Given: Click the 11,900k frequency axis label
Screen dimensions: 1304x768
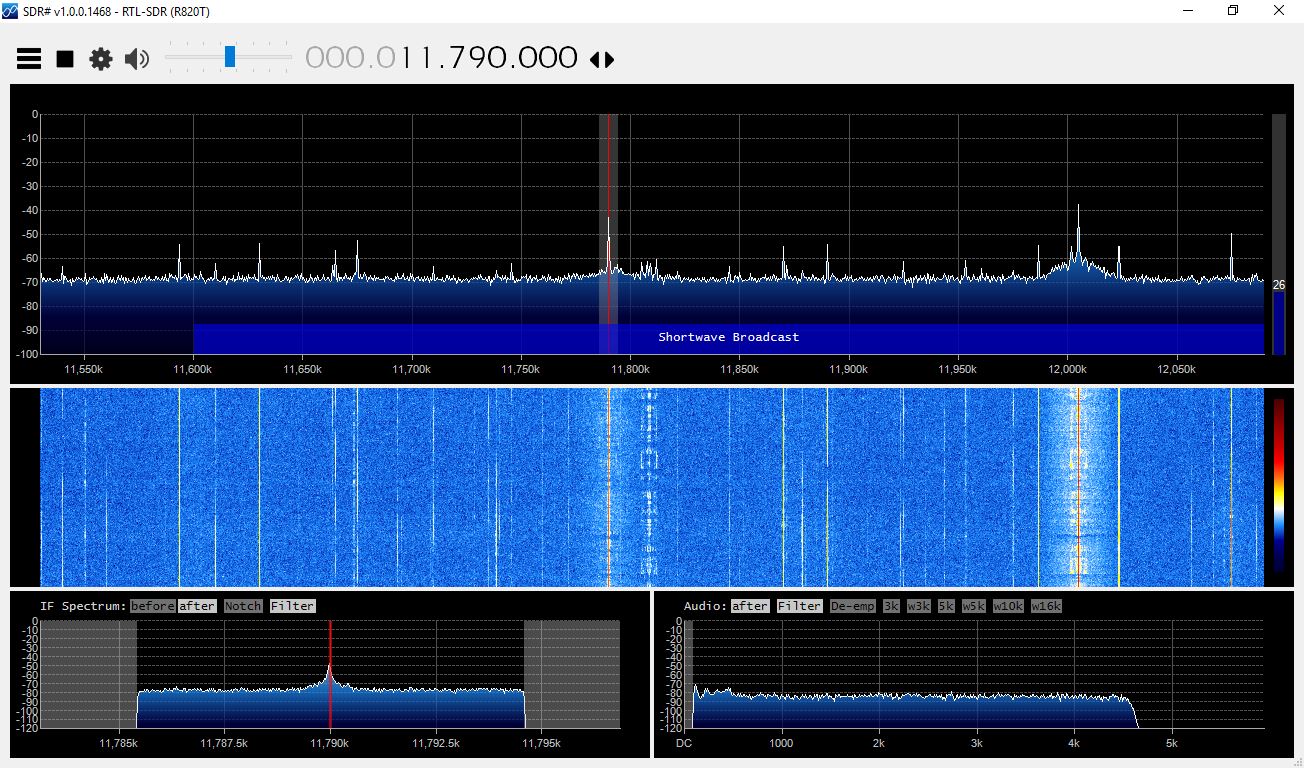Looking at the screenshot, I should 849,369.
